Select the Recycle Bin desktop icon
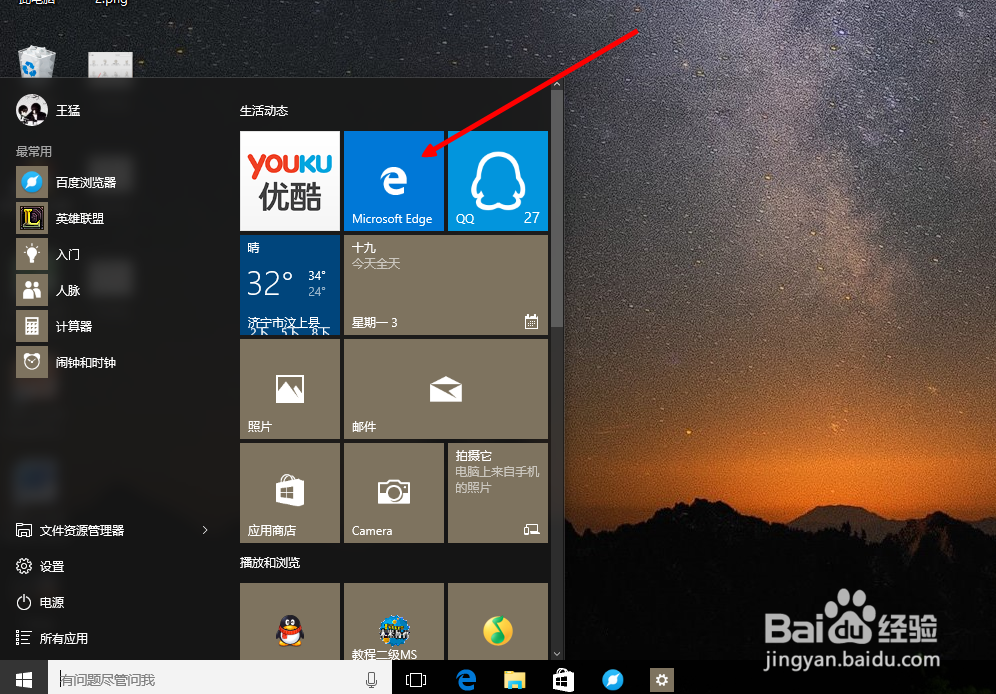Screen dimensions: 996x694 [37, 62]
